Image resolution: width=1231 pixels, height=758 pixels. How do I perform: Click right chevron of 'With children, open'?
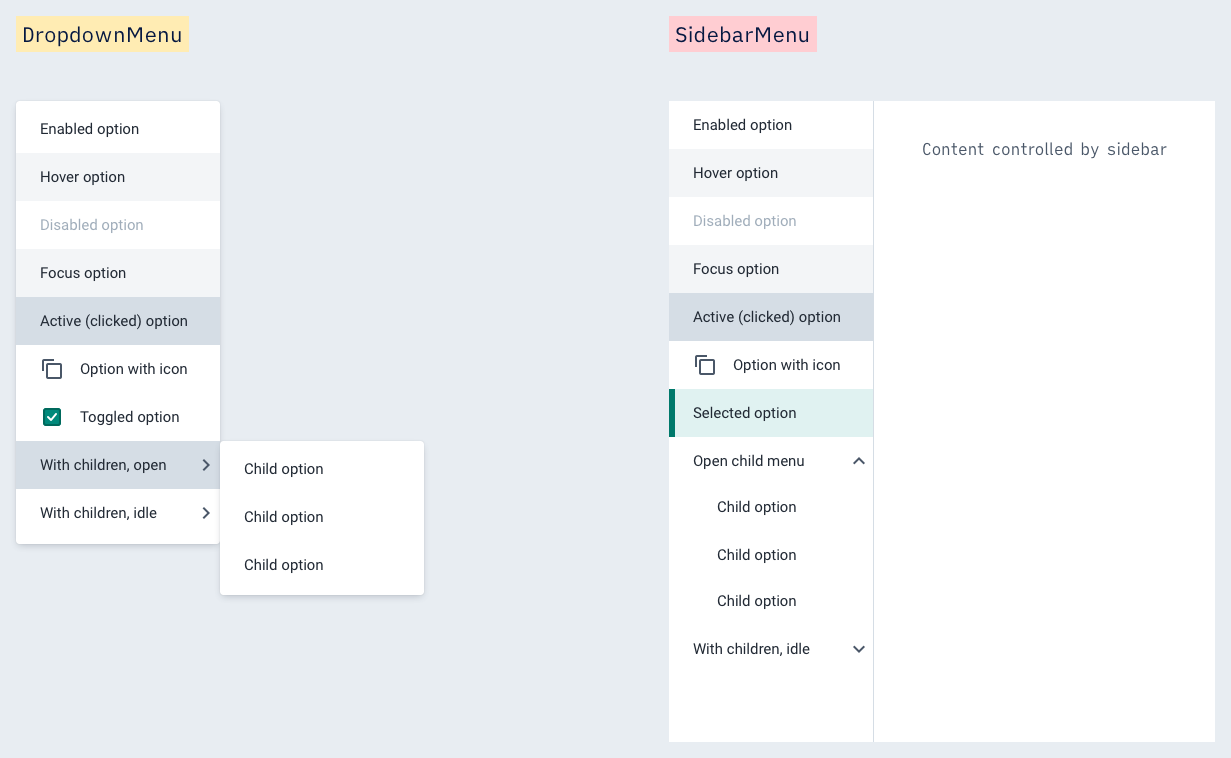pos(206,465)
